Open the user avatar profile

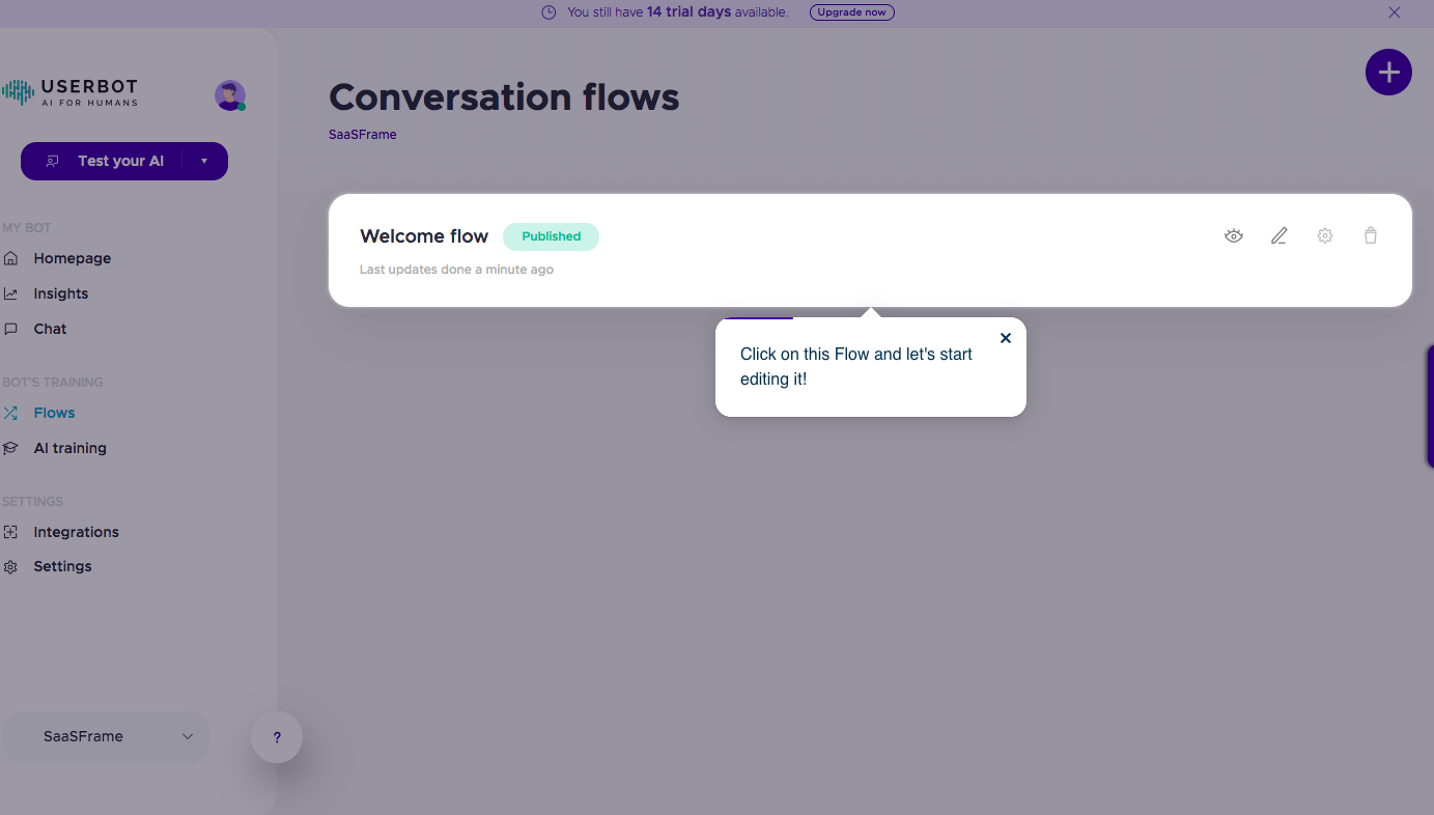click(230, 95)
